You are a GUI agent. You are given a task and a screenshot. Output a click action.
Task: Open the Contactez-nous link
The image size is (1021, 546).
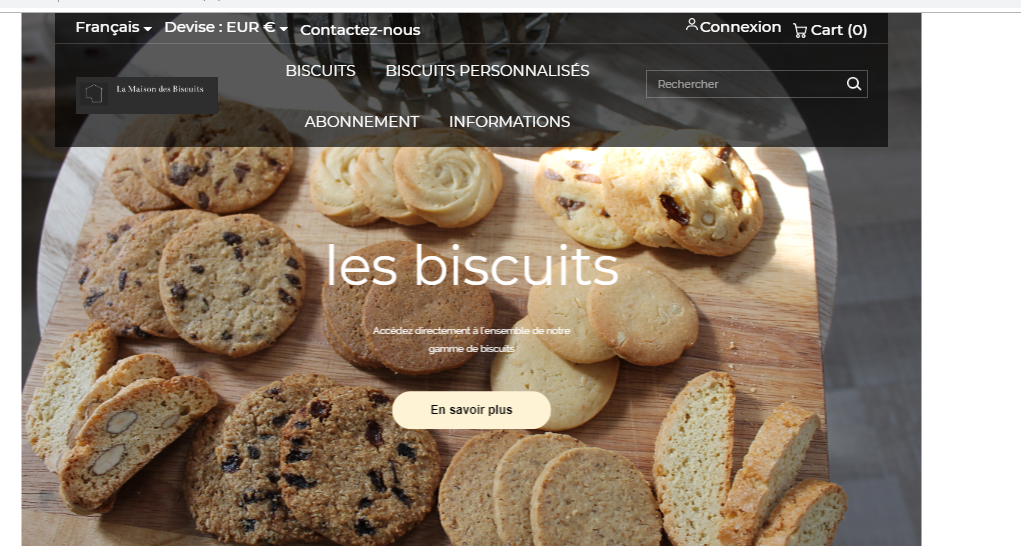[x=360, y=30]
